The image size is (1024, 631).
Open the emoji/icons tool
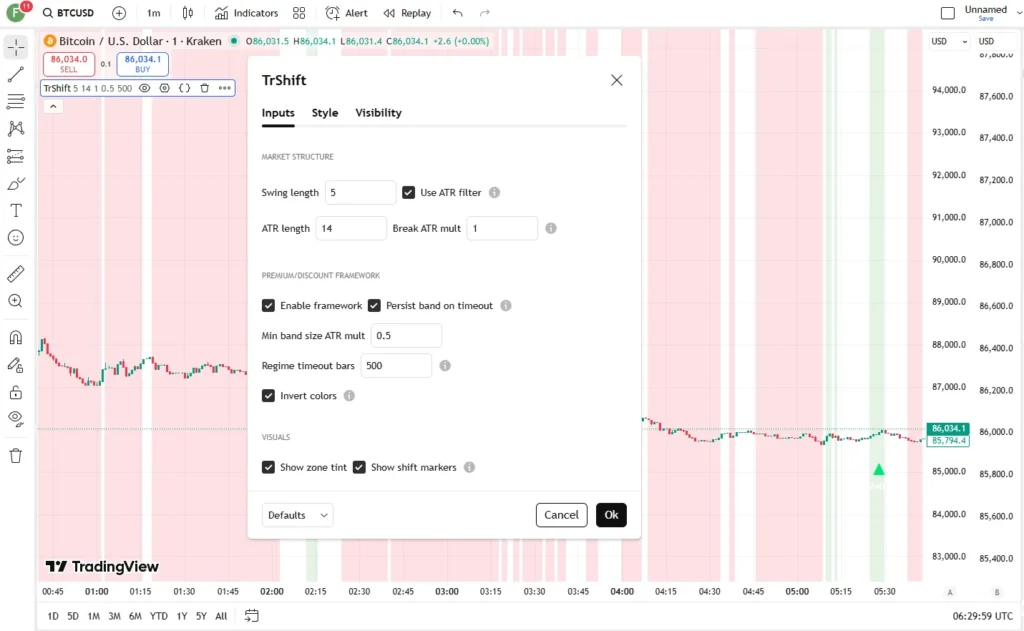pos(16,238)
